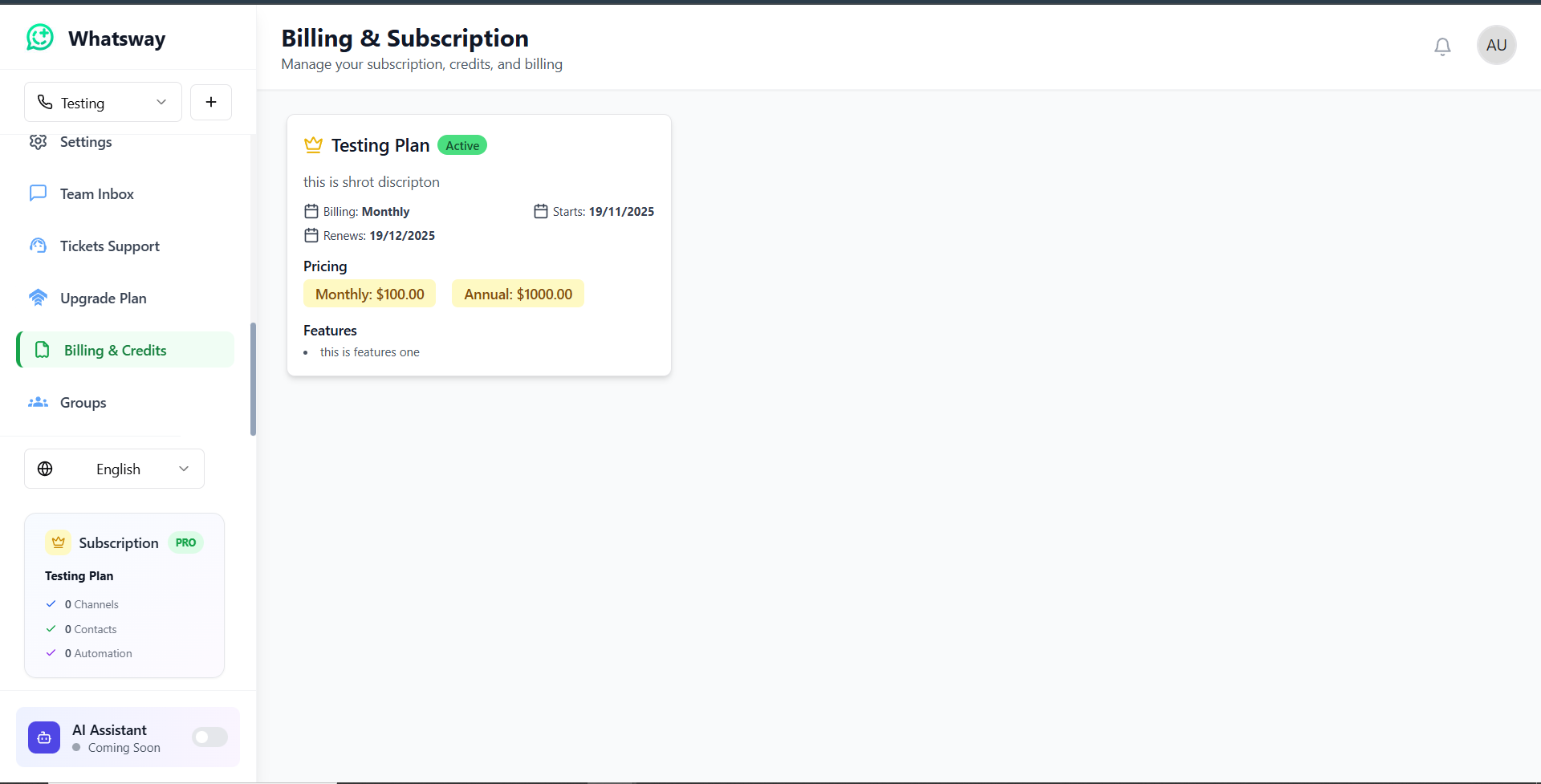Click the Settings gear icon

(38, 142)
